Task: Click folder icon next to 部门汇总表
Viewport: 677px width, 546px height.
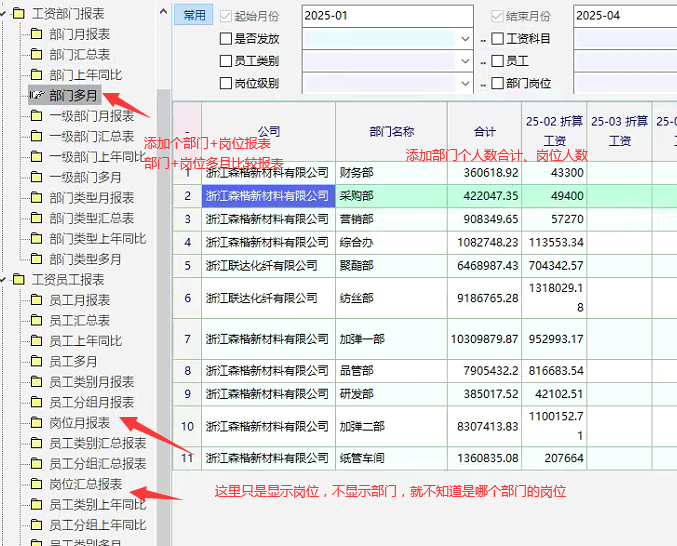Action: 36,55
